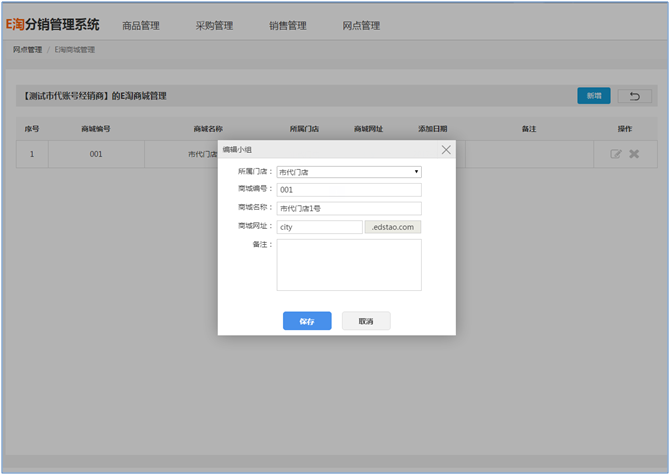
Task: Save the dialog with 保存 button
Action: (x=307, y=321)
